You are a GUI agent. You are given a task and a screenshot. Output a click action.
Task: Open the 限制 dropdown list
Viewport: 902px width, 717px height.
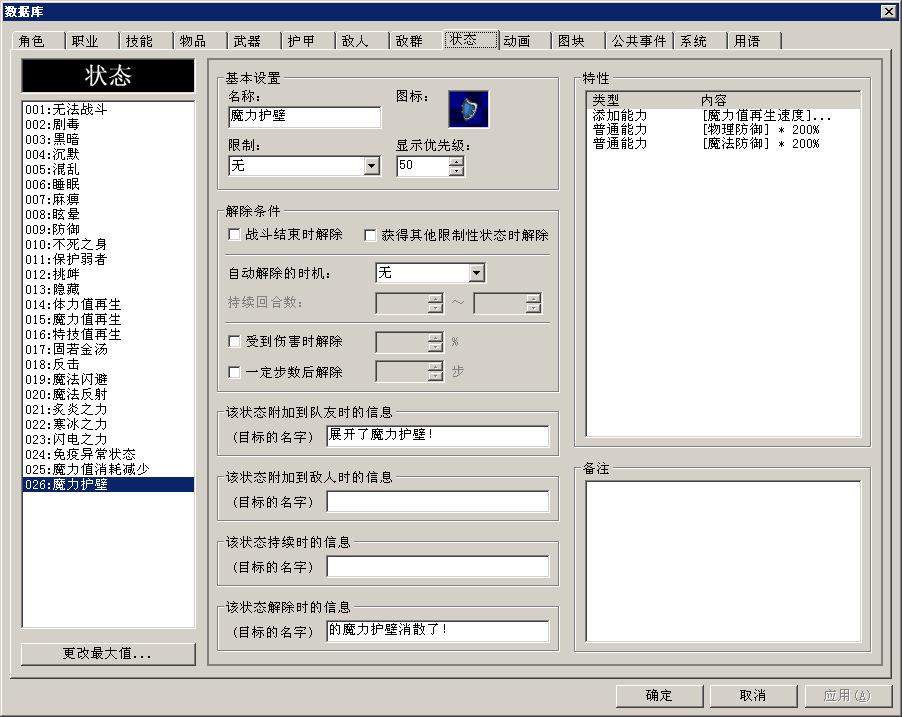tap(372, 166)
